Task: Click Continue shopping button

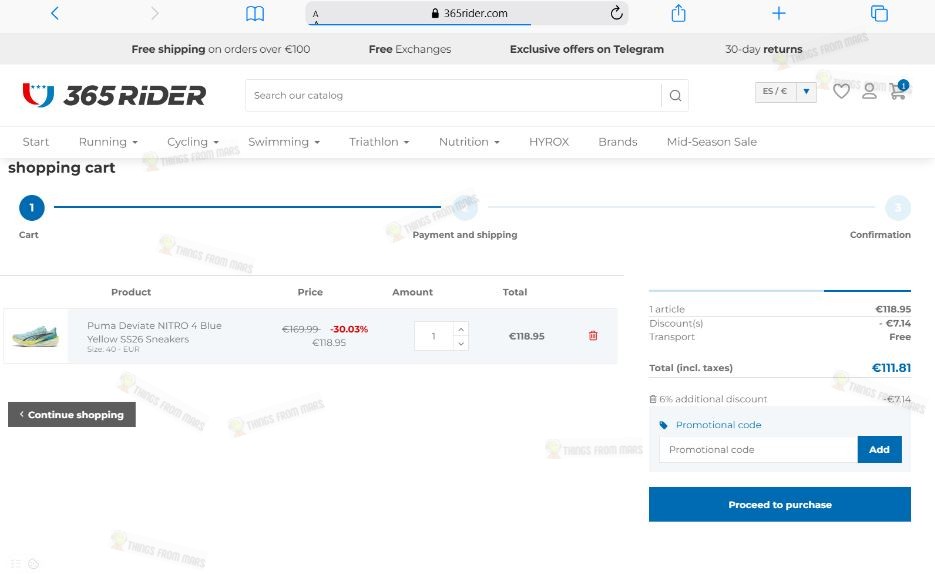Action: [72, 414]
